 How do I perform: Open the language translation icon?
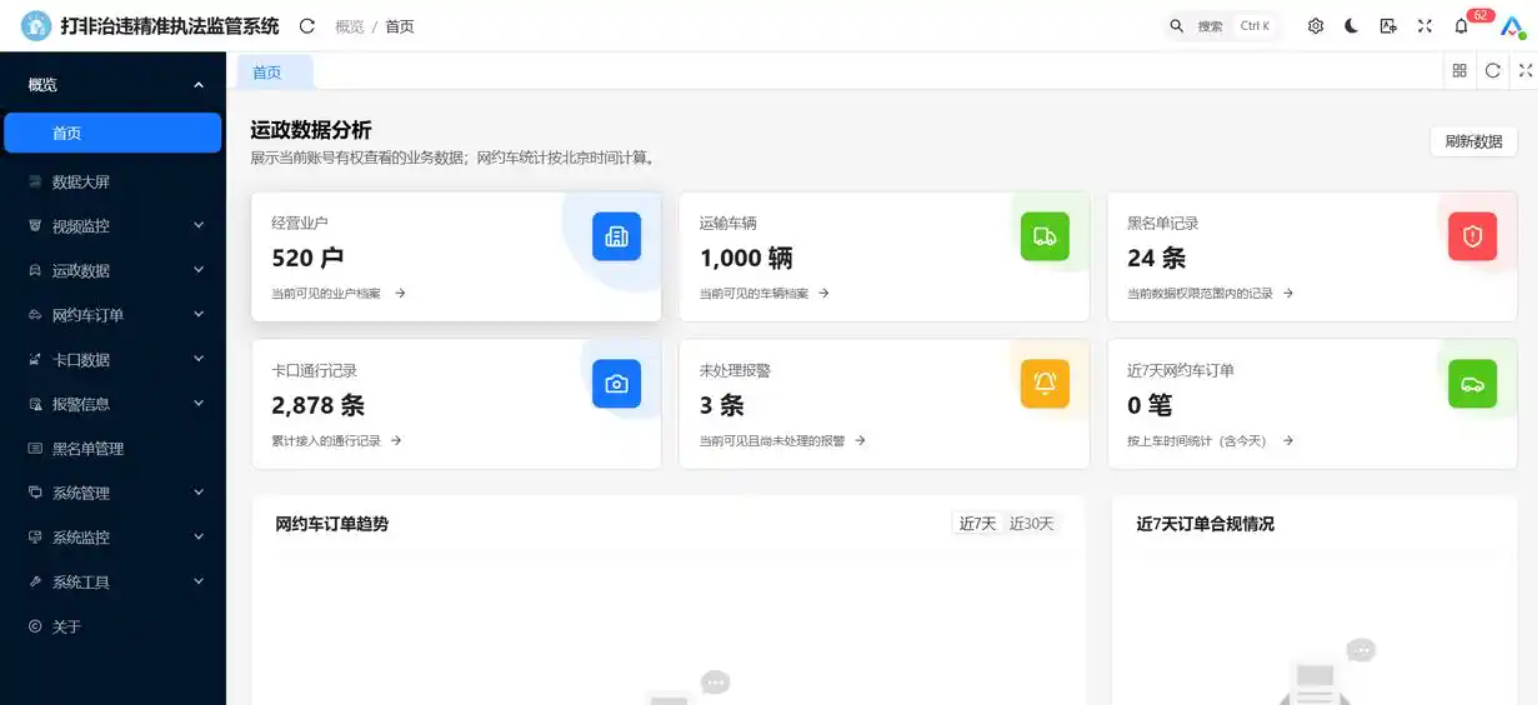coord(1388,26)
